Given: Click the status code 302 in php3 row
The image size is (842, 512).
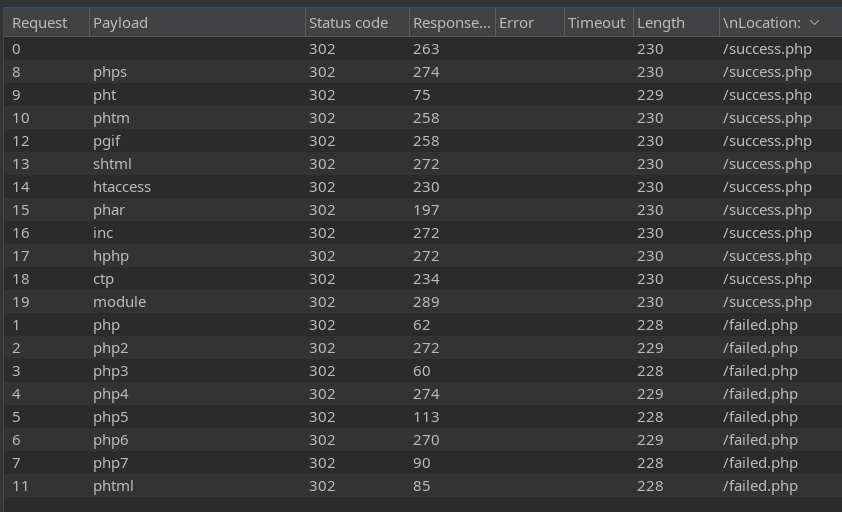Looking at the screenshot, I should tap(322, 371).
